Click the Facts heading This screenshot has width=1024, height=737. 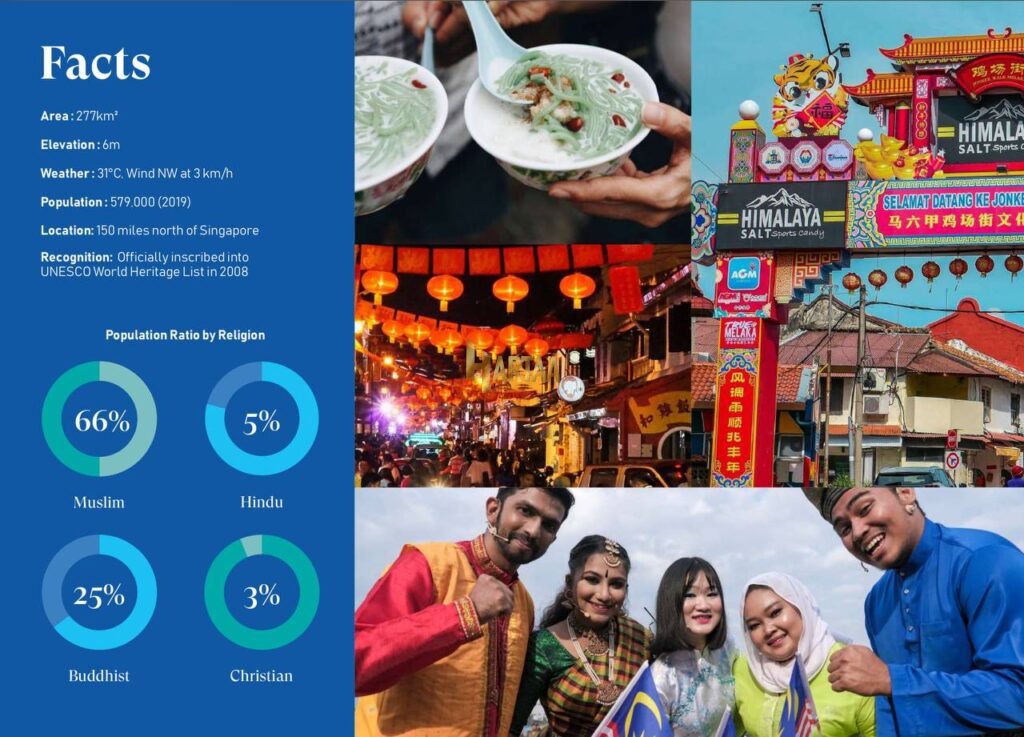click(x=95, y=63)
